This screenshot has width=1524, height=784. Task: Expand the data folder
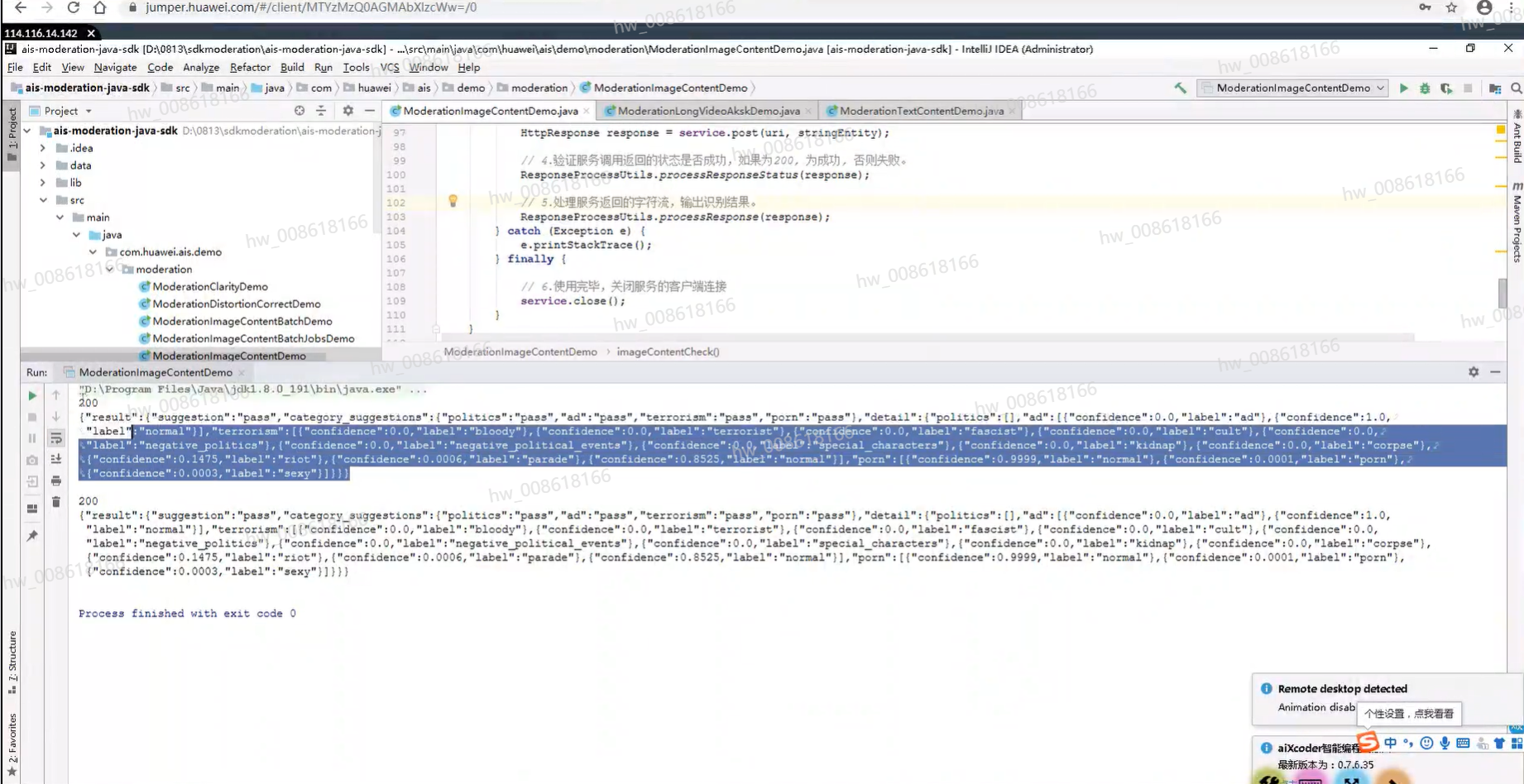click(43, 165)
